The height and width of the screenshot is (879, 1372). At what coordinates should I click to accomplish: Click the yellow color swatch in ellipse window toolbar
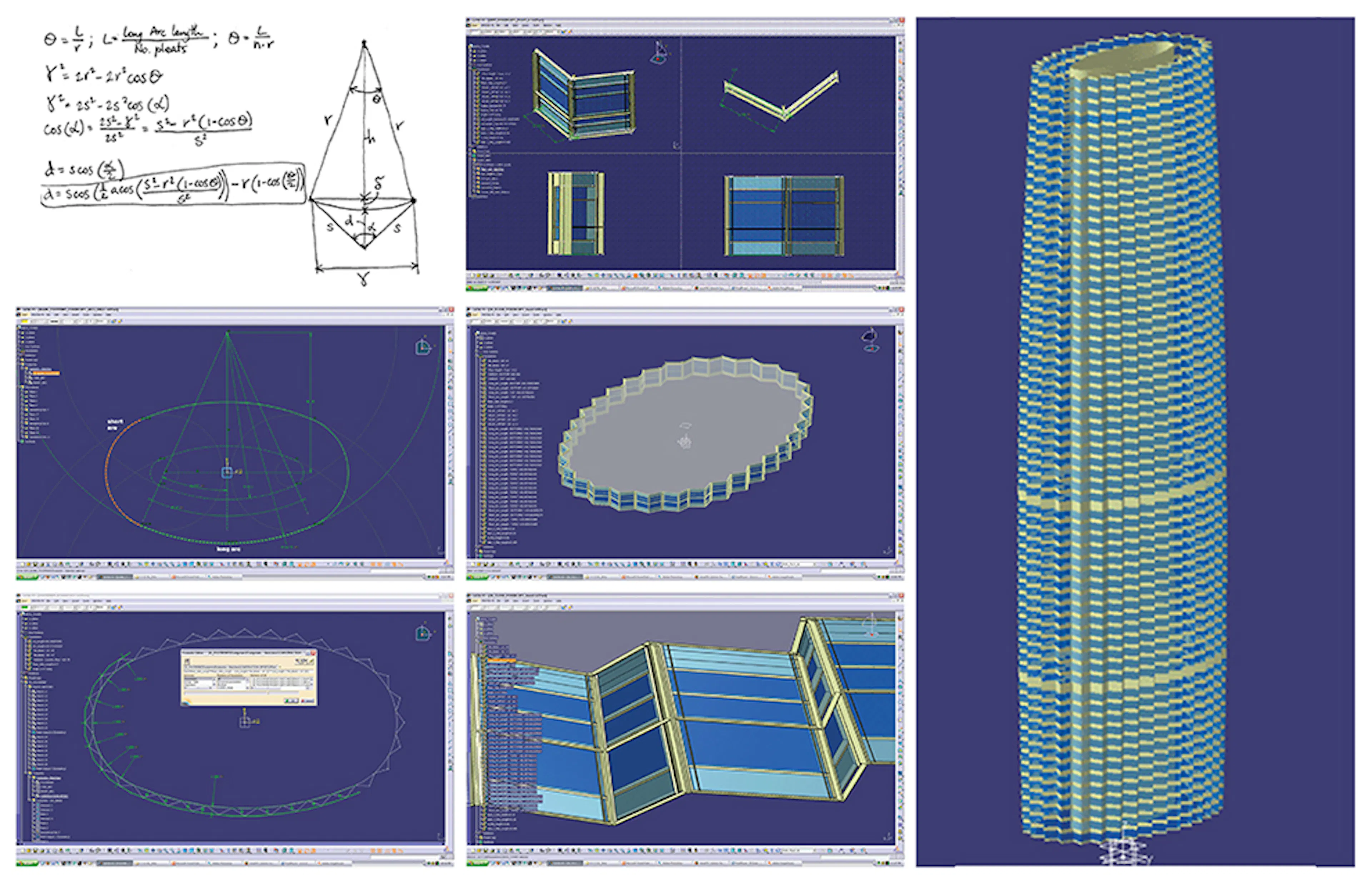click(25, 321)
